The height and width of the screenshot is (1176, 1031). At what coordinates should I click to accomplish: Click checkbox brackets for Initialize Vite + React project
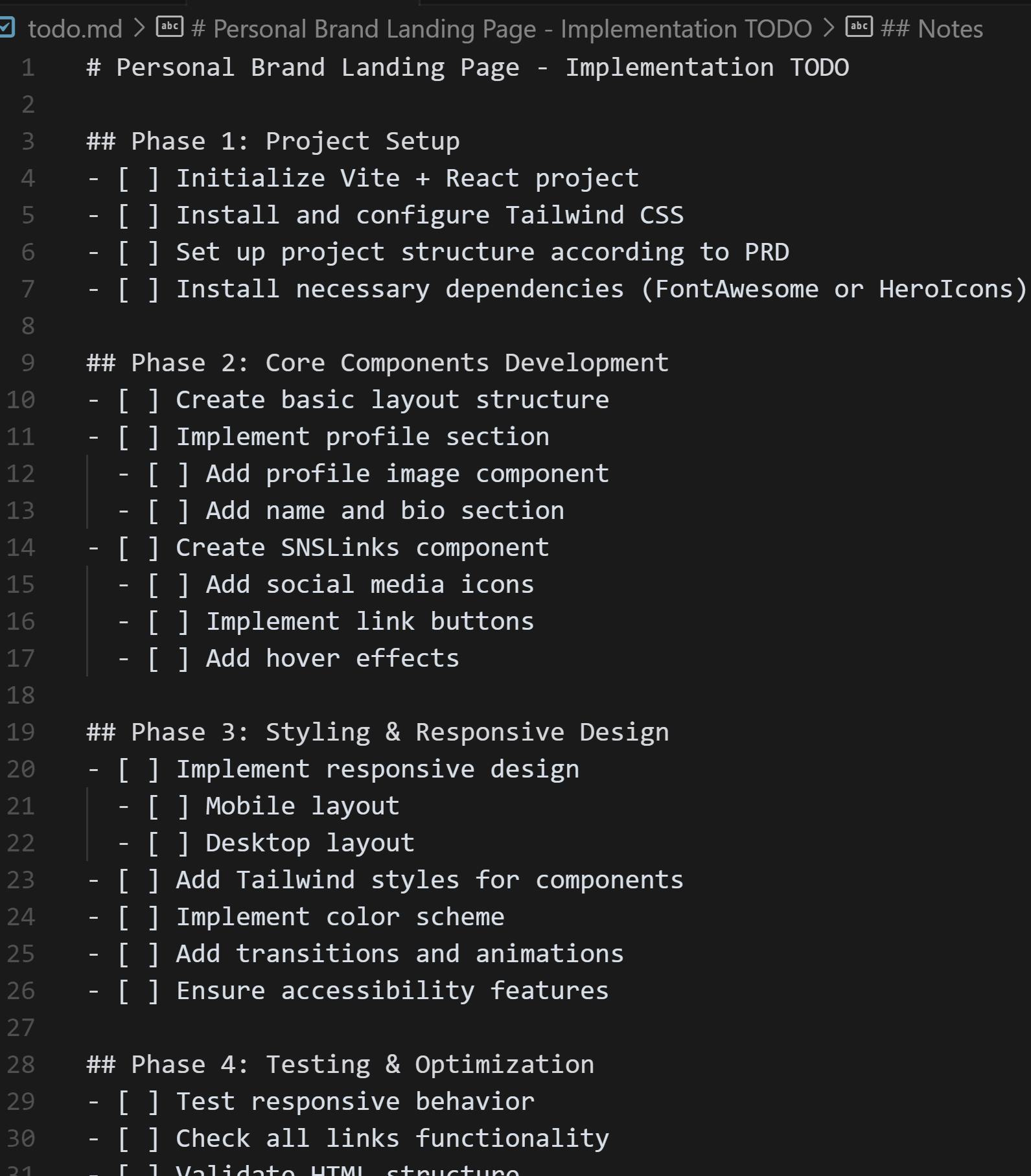click(x=139, y=178)
